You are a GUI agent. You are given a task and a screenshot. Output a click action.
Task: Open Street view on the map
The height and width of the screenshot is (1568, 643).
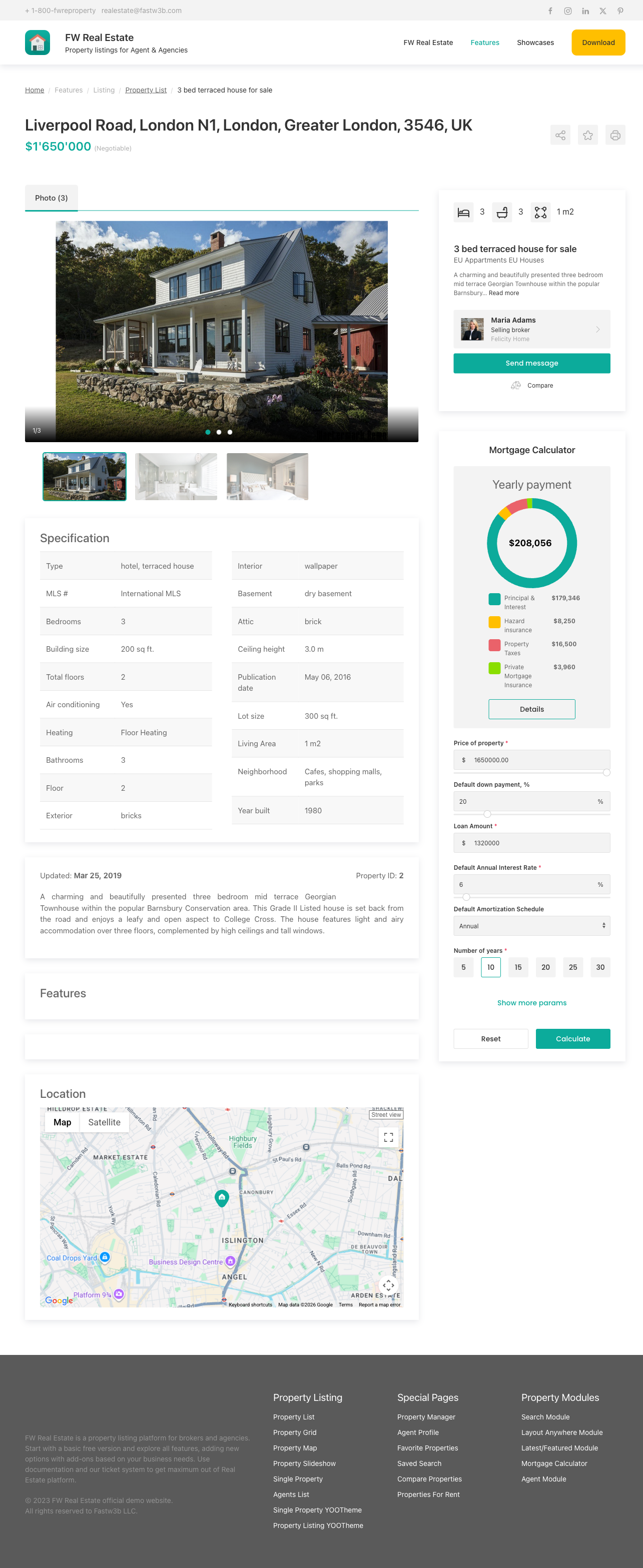tap(386, 1114)
